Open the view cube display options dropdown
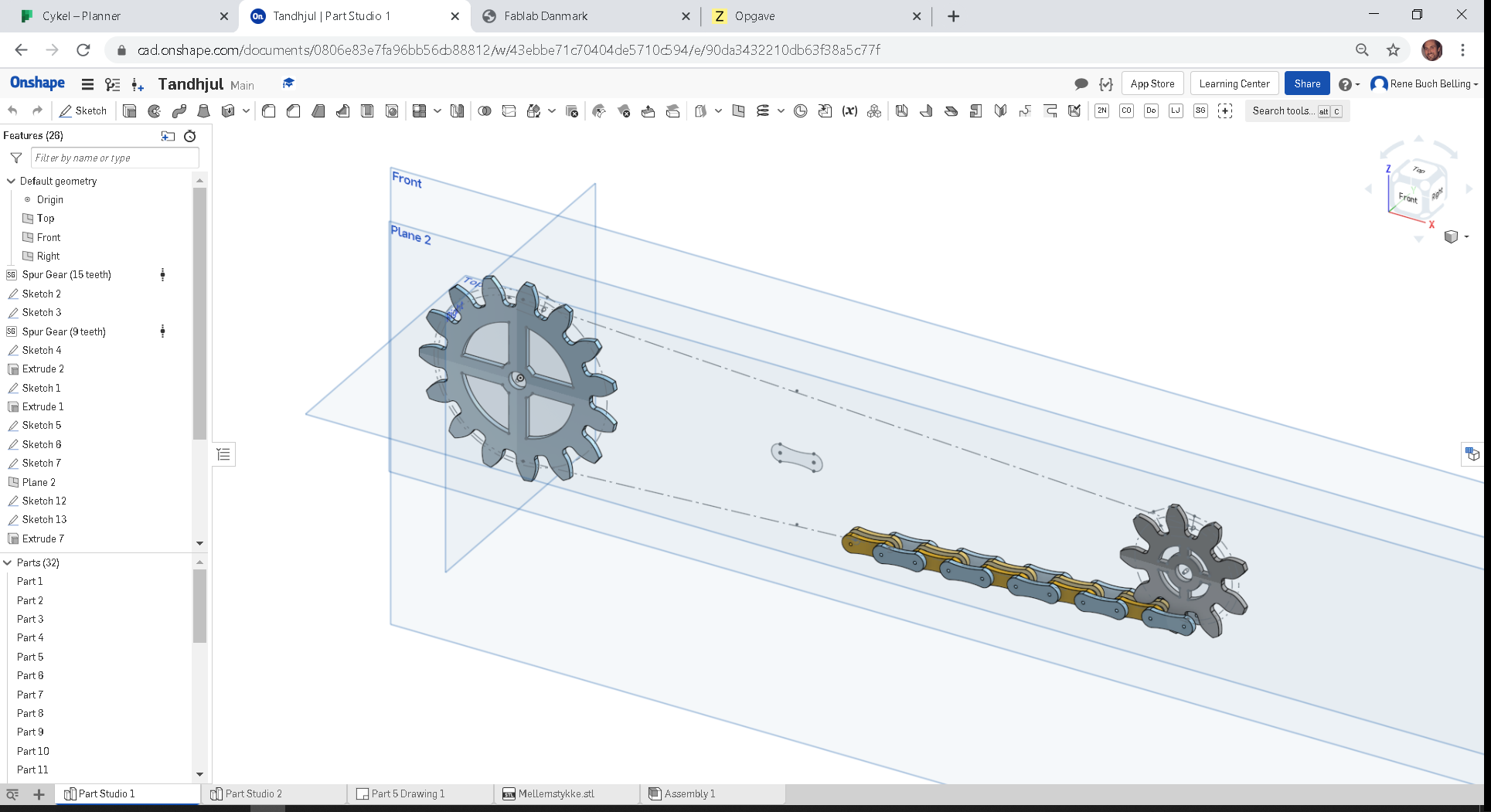 click(1456, 236)
